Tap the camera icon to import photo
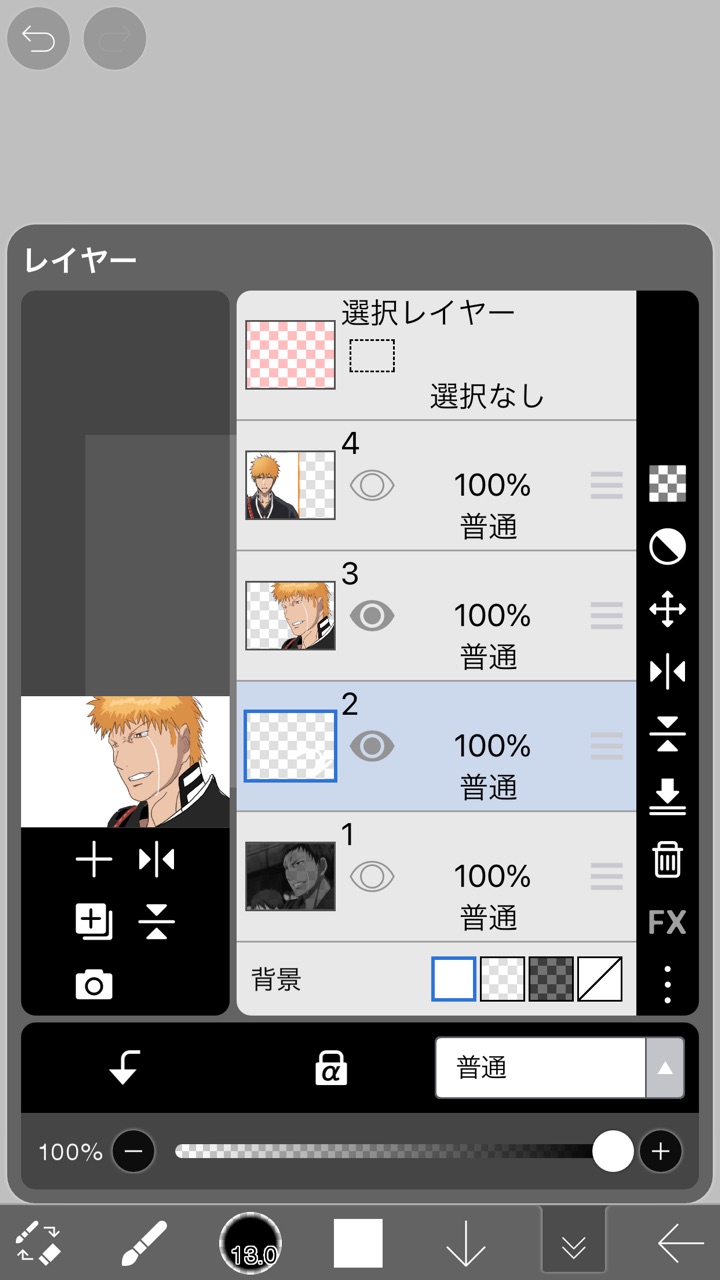The height and width of the screenshot is (1280, 720). tap(94, 986)
